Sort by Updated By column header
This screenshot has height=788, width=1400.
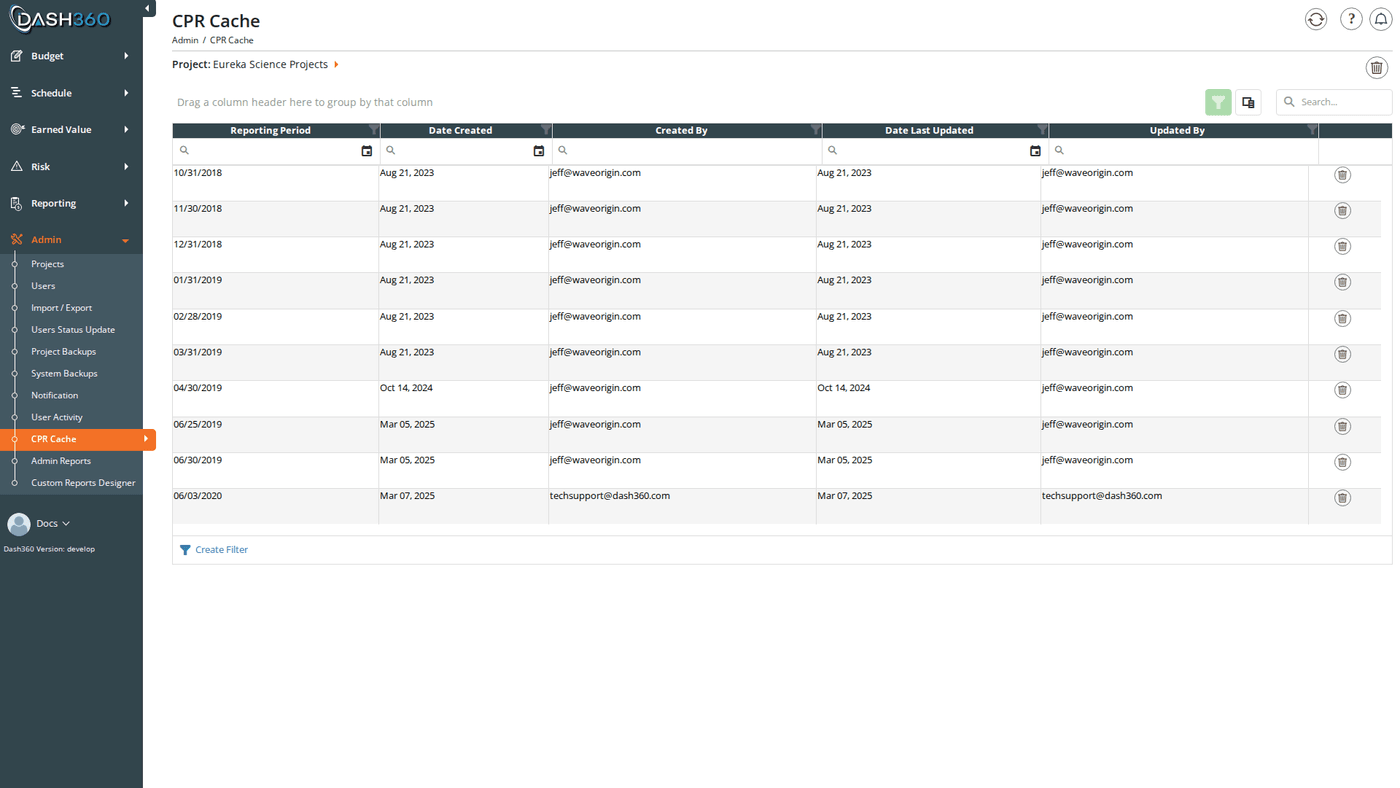(1177, 130)
